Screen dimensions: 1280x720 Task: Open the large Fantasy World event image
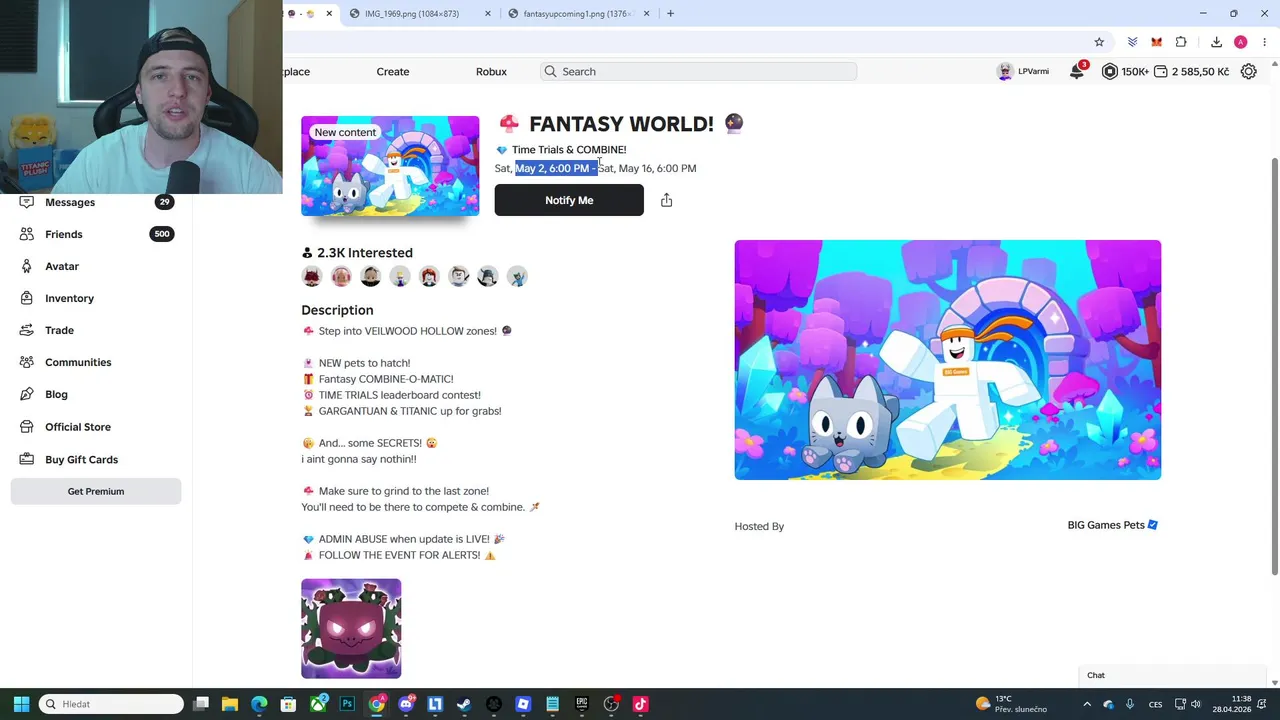pos(948,360)
